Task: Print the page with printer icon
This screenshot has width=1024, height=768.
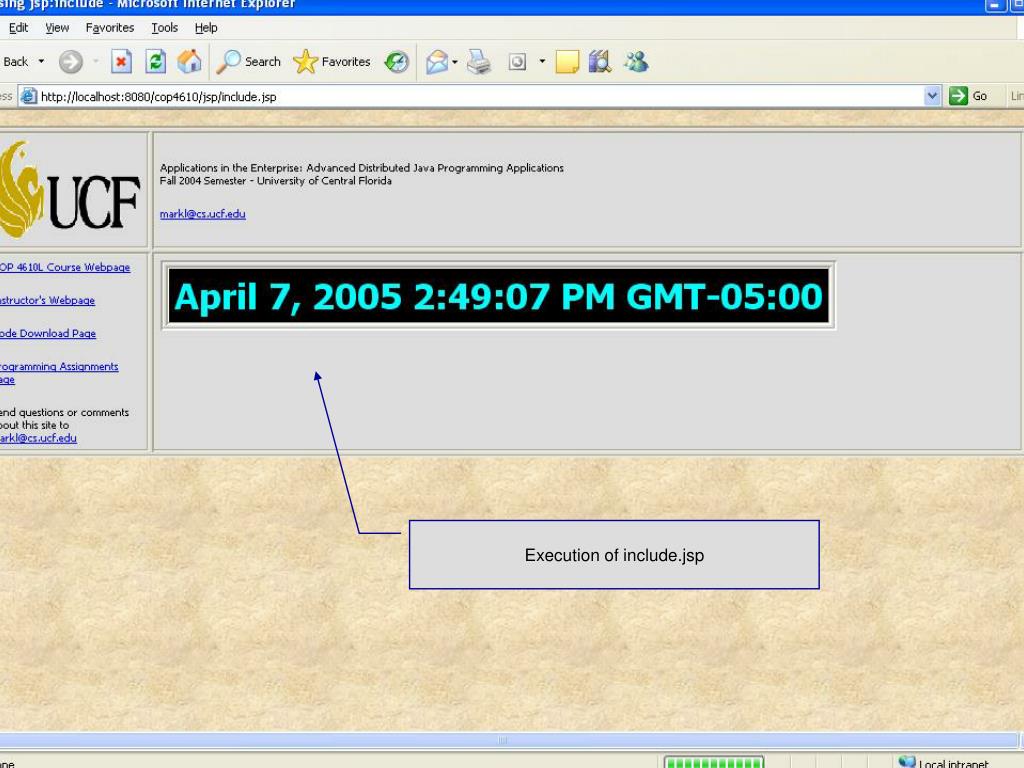Action: [x=479, y=62]
